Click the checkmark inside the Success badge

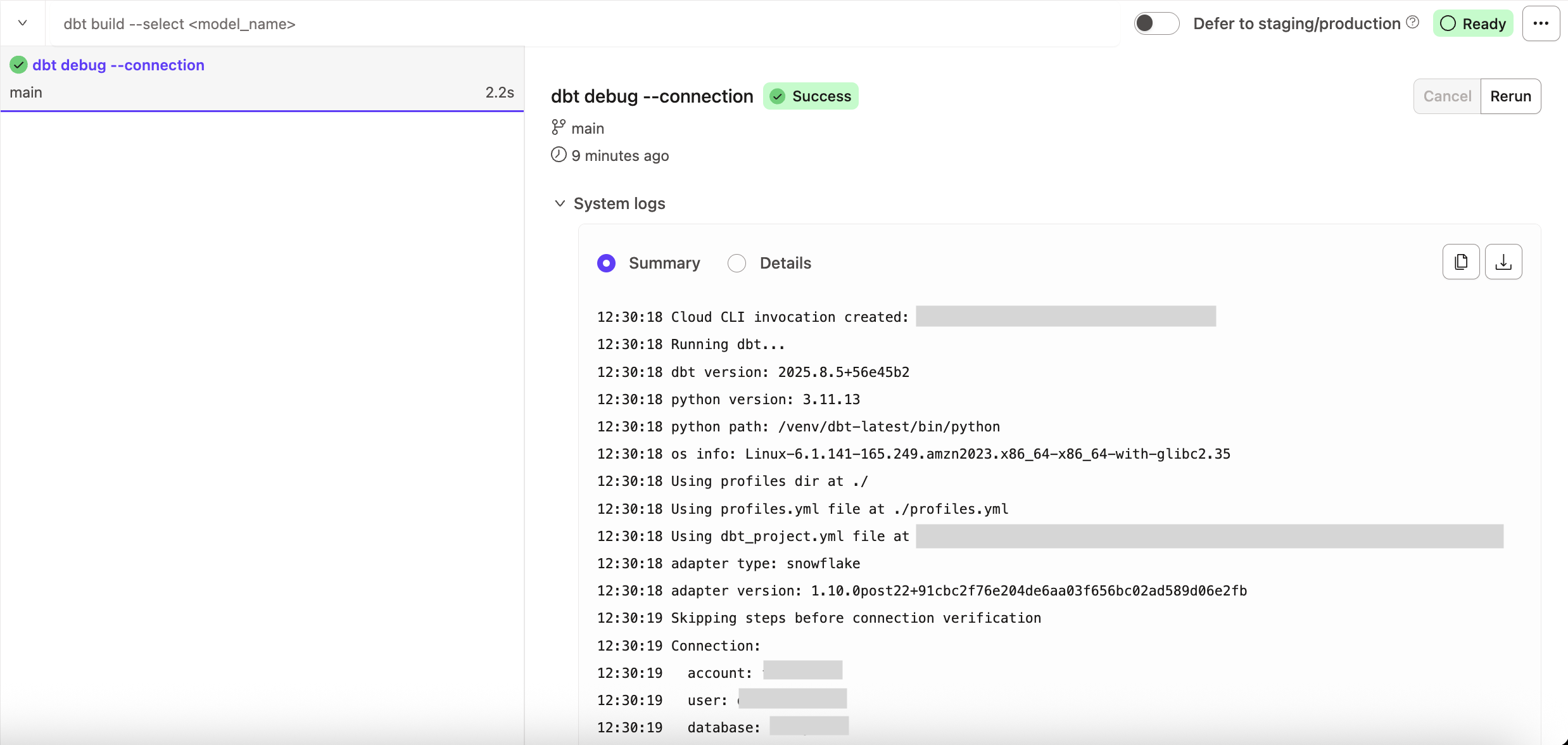tap(778, 96)
